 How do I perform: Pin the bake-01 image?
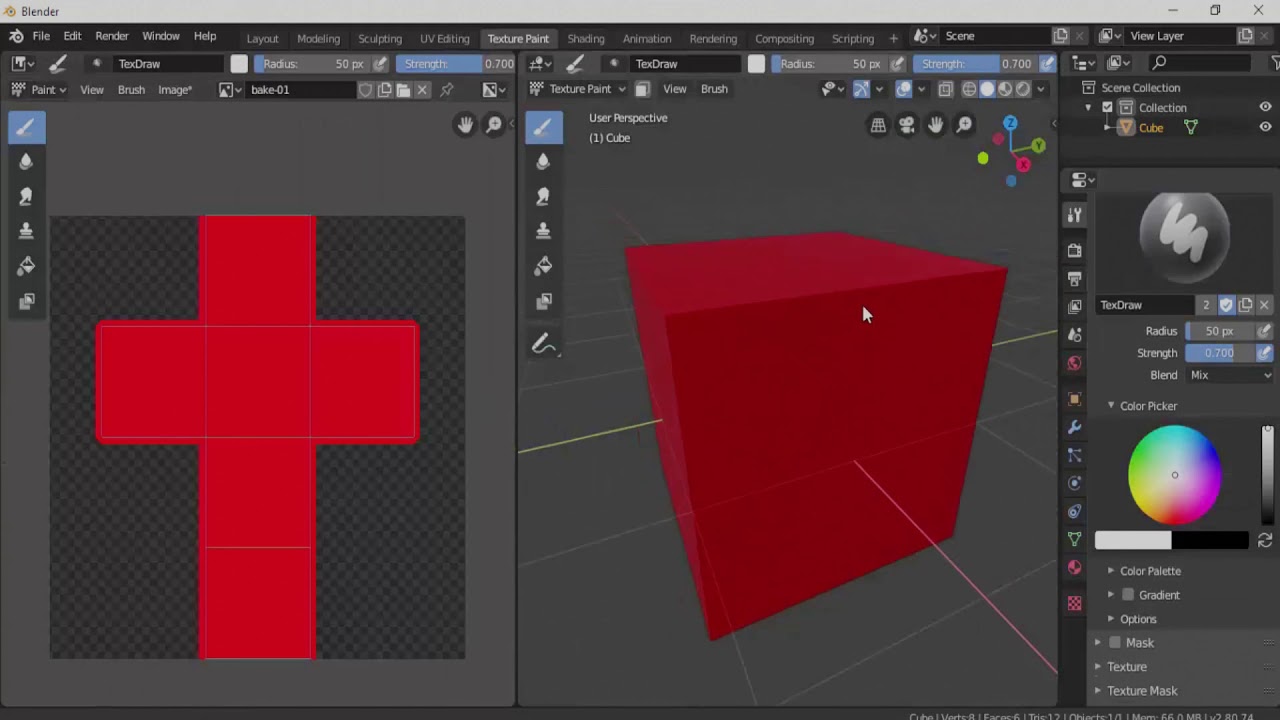coord(447,90)
